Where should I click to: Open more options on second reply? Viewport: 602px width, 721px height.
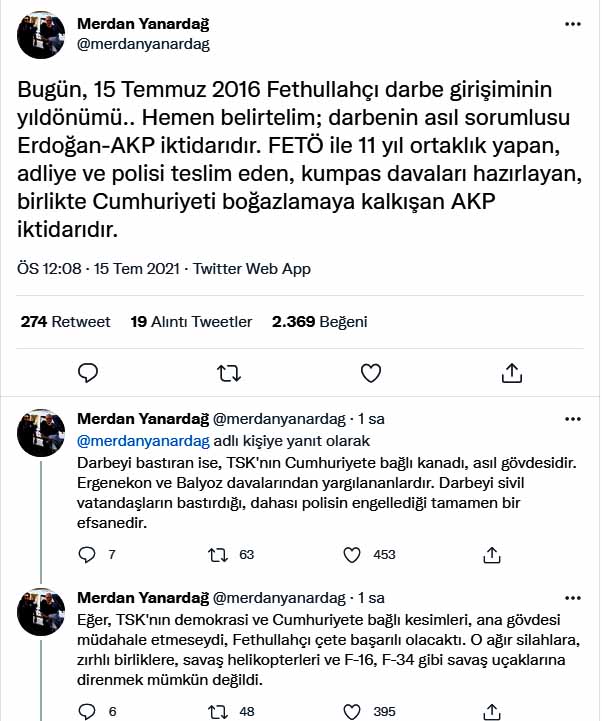(x=572, y=598)
